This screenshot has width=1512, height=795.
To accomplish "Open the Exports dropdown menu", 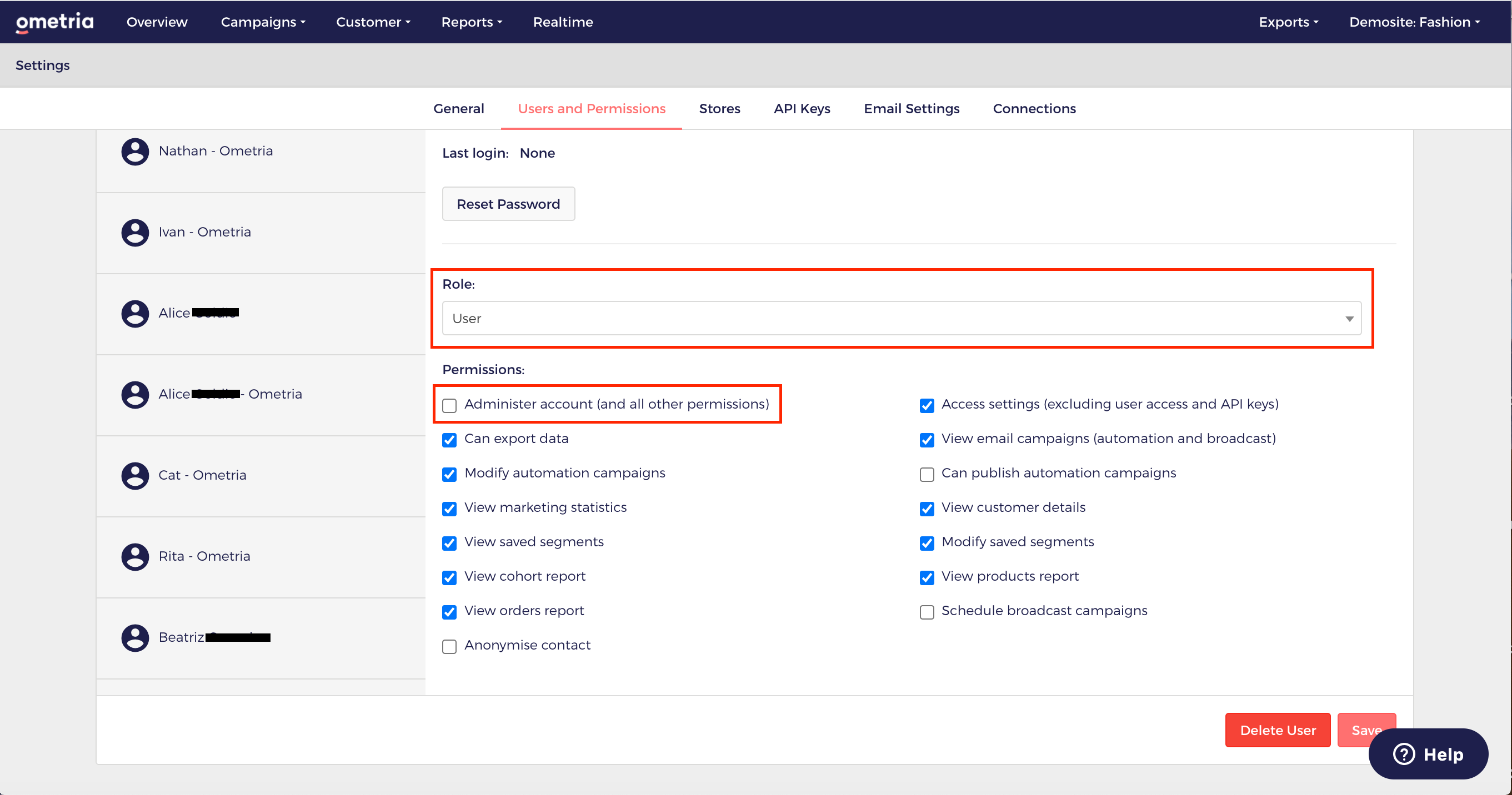I will [x=1288, y=22].
